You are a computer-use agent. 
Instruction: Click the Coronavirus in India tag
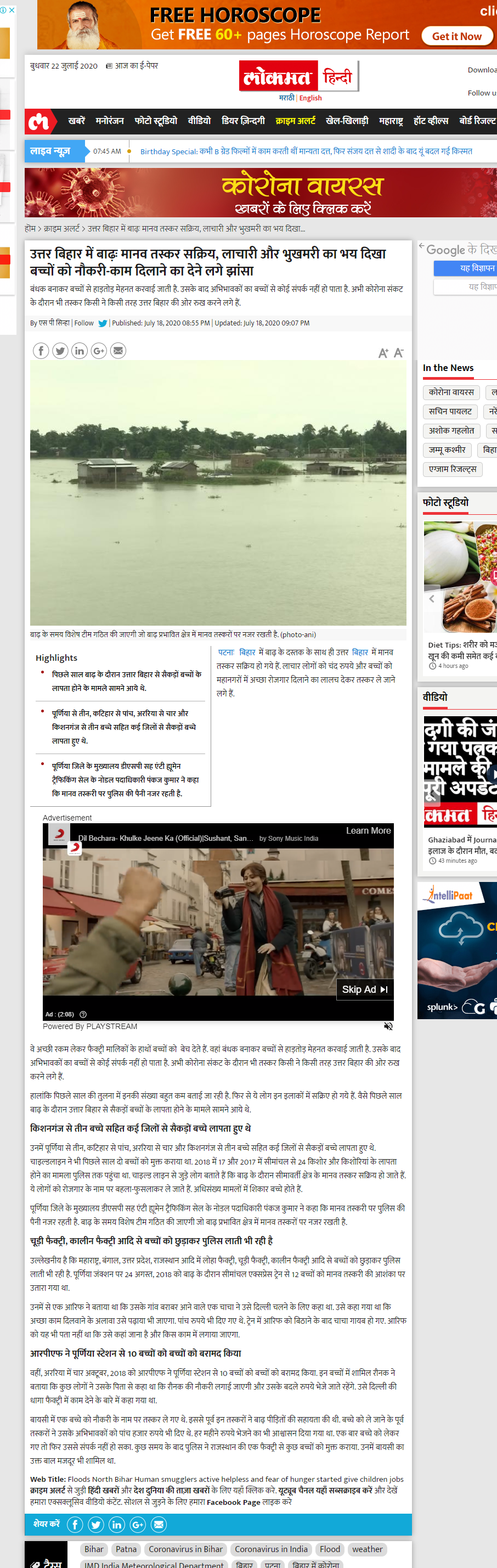point(272,1549)
